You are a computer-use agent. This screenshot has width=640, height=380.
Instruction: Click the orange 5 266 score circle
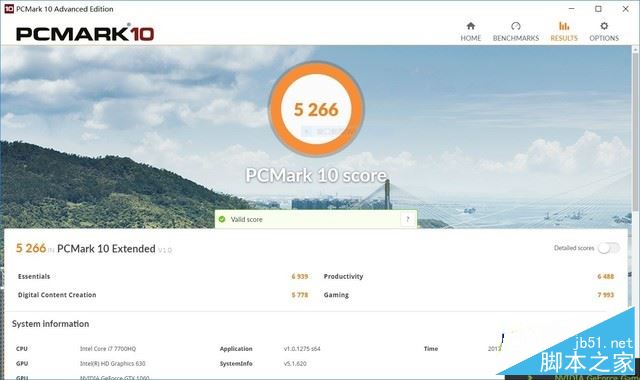pyautogui.click(x=316, y=109)
